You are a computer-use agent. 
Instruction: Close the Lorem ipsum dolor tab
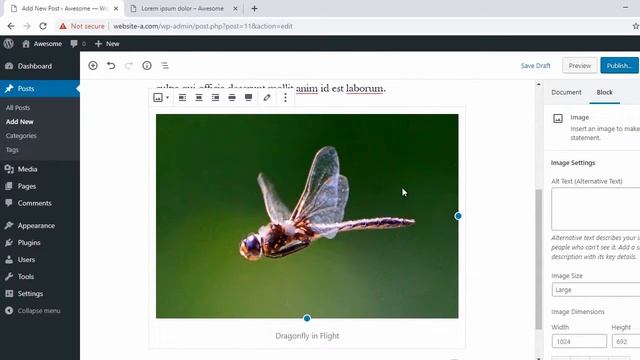click(235, 9)
